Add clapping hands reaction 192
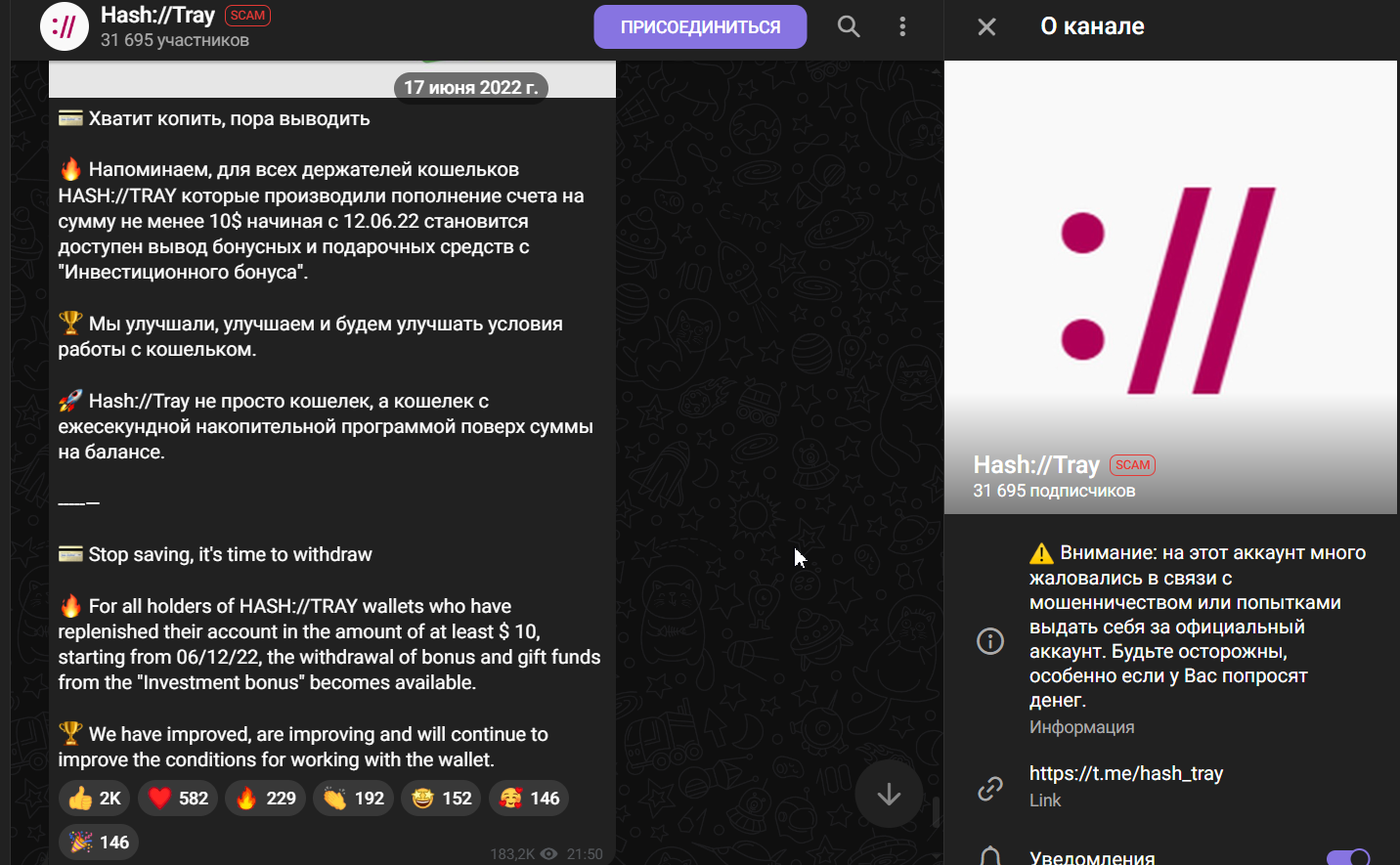Screen dimensions: 1400x865 353,799
